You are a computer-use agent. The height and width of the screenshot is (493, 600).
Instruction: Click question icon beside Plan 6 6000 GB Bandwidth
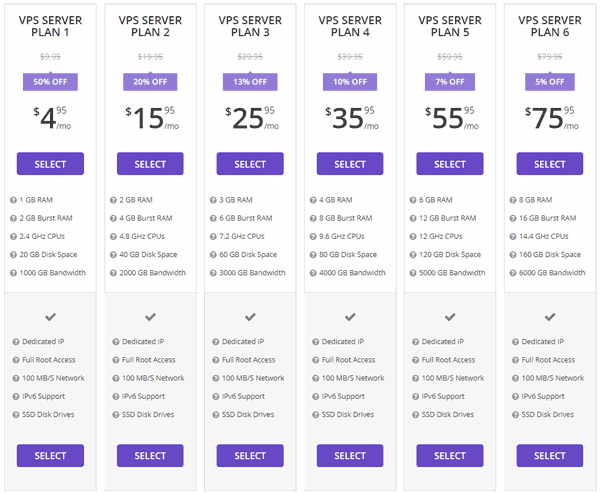pyautogui.click(x=513, y=272)
